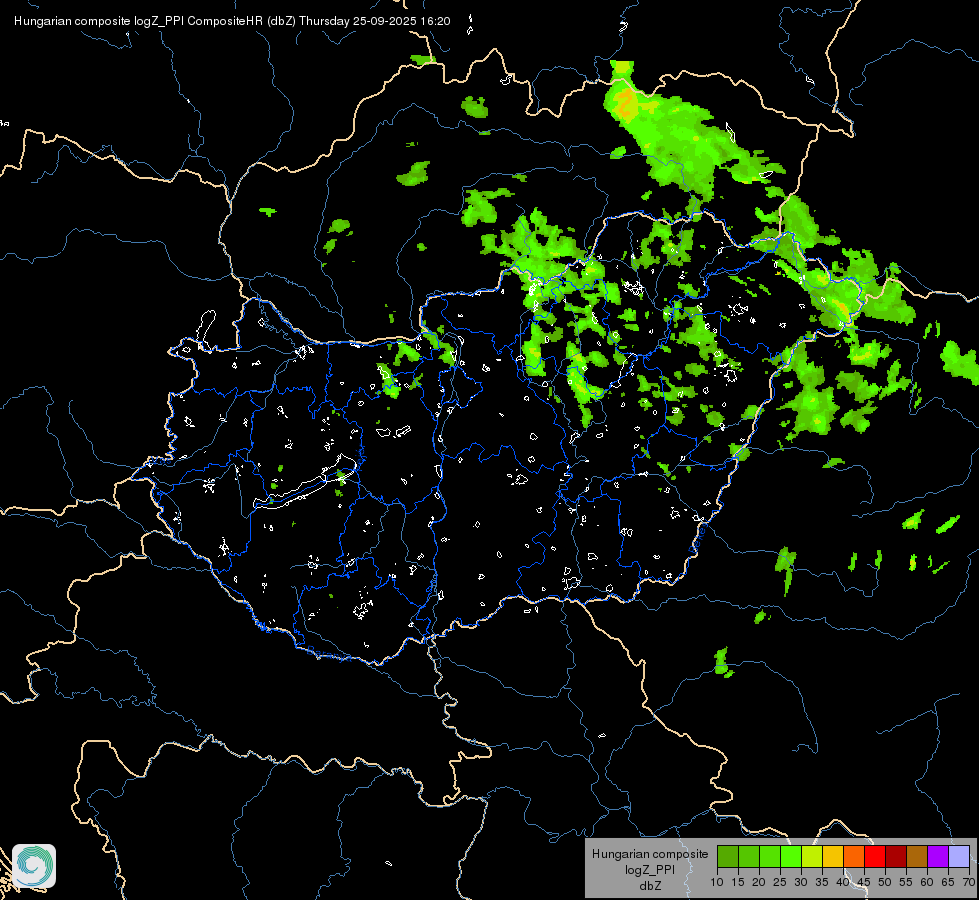Image resolution: width=979 pixels, height=900 pixels.
Task: Click the 15–20 dBZ green legend swatch
Action: click(749, 856)
